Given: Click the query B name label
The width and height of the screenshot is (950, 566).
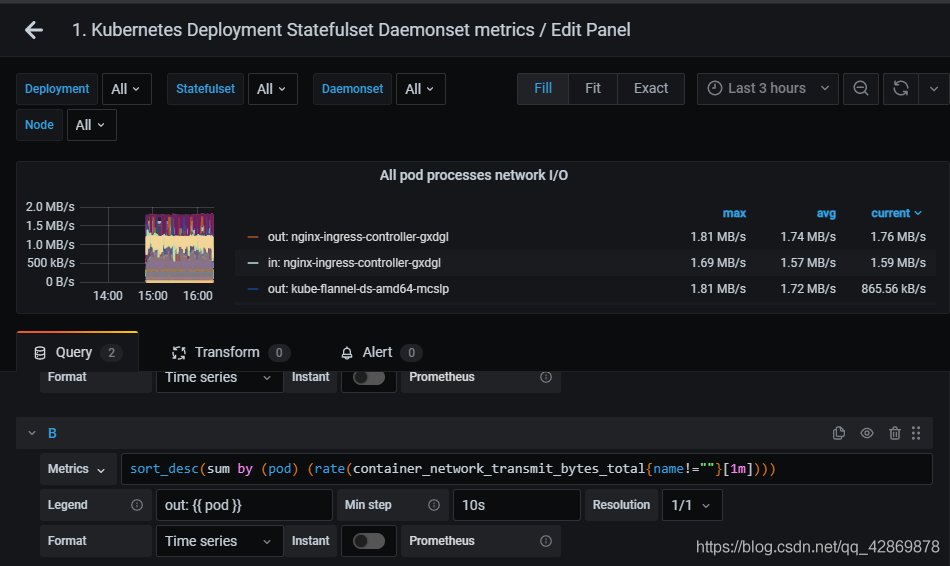Looking at the screenshot, I should (x=52, y=433).
